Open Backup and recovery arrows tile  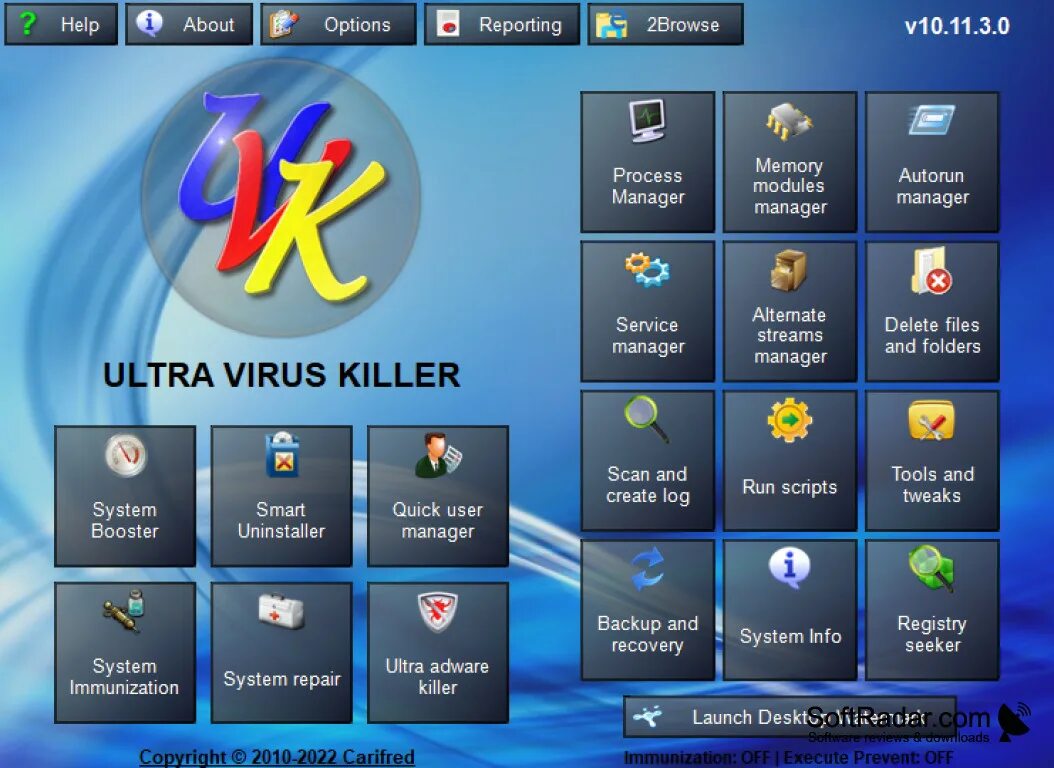pos(647,609)
